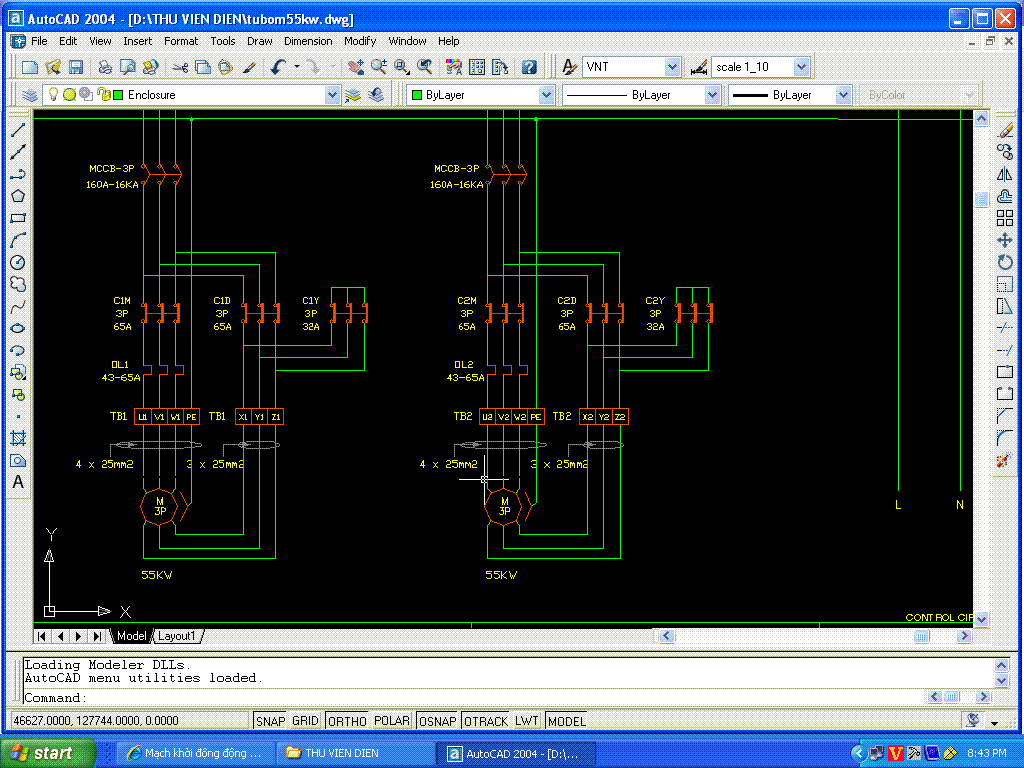Expand the Enclosure layer dropdown

[x=332, y=95]
